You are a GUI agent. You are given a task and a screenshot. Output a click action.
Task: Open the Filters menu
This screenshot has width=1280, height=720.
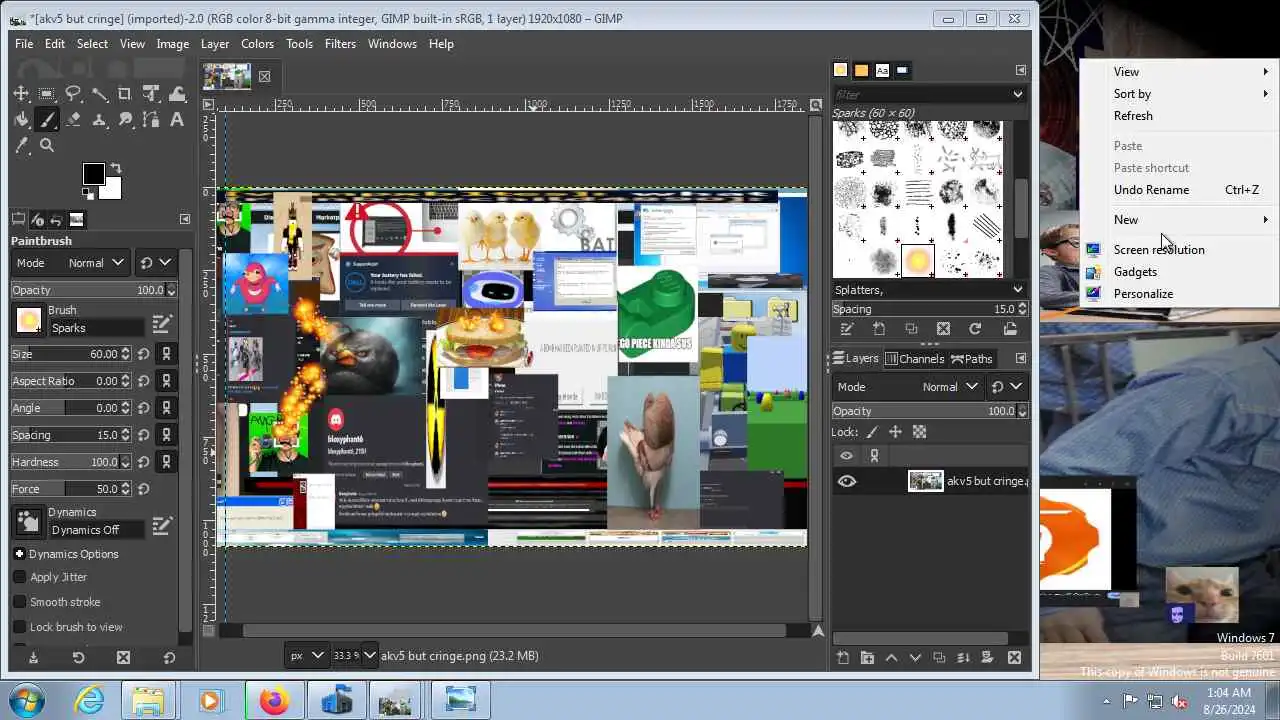pyautogui.click(x=340, y=44)
